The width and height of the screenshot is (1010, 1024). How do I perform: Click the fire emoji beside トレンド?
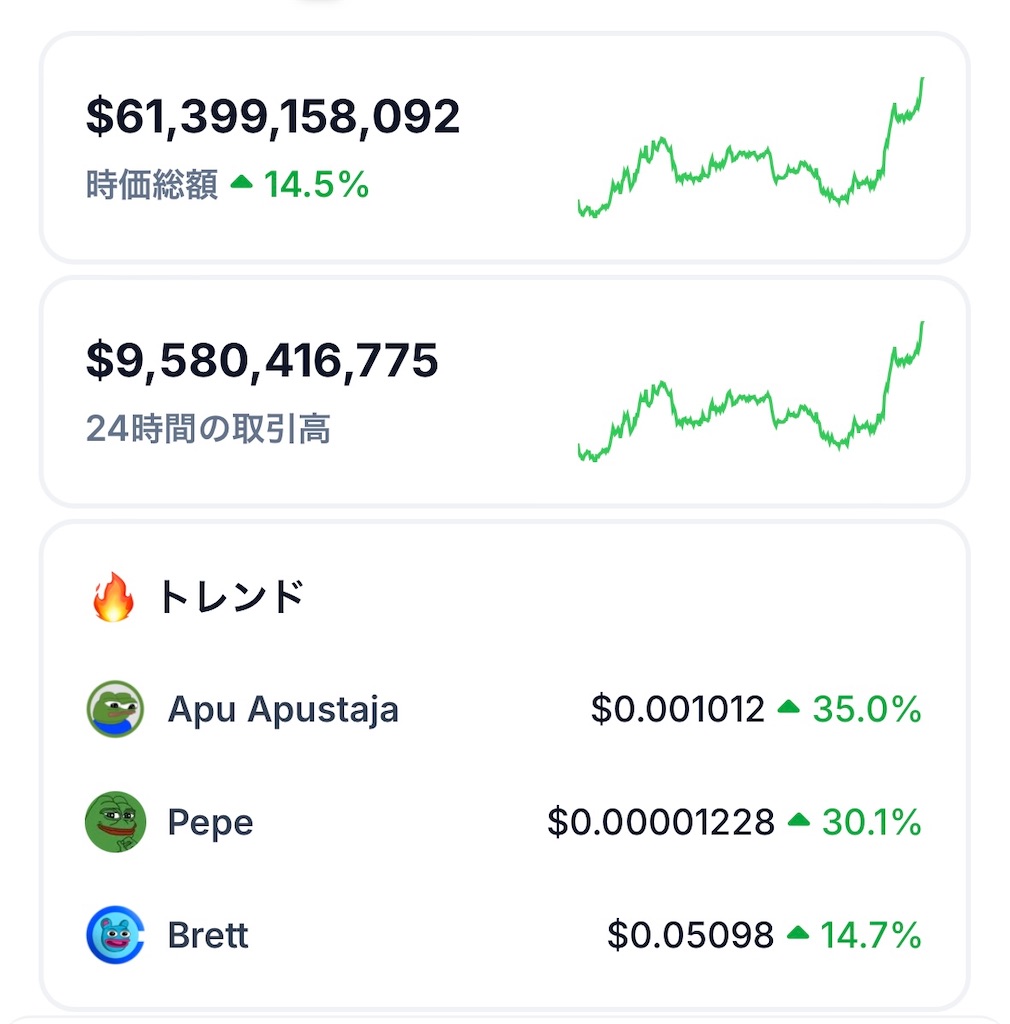113,596
